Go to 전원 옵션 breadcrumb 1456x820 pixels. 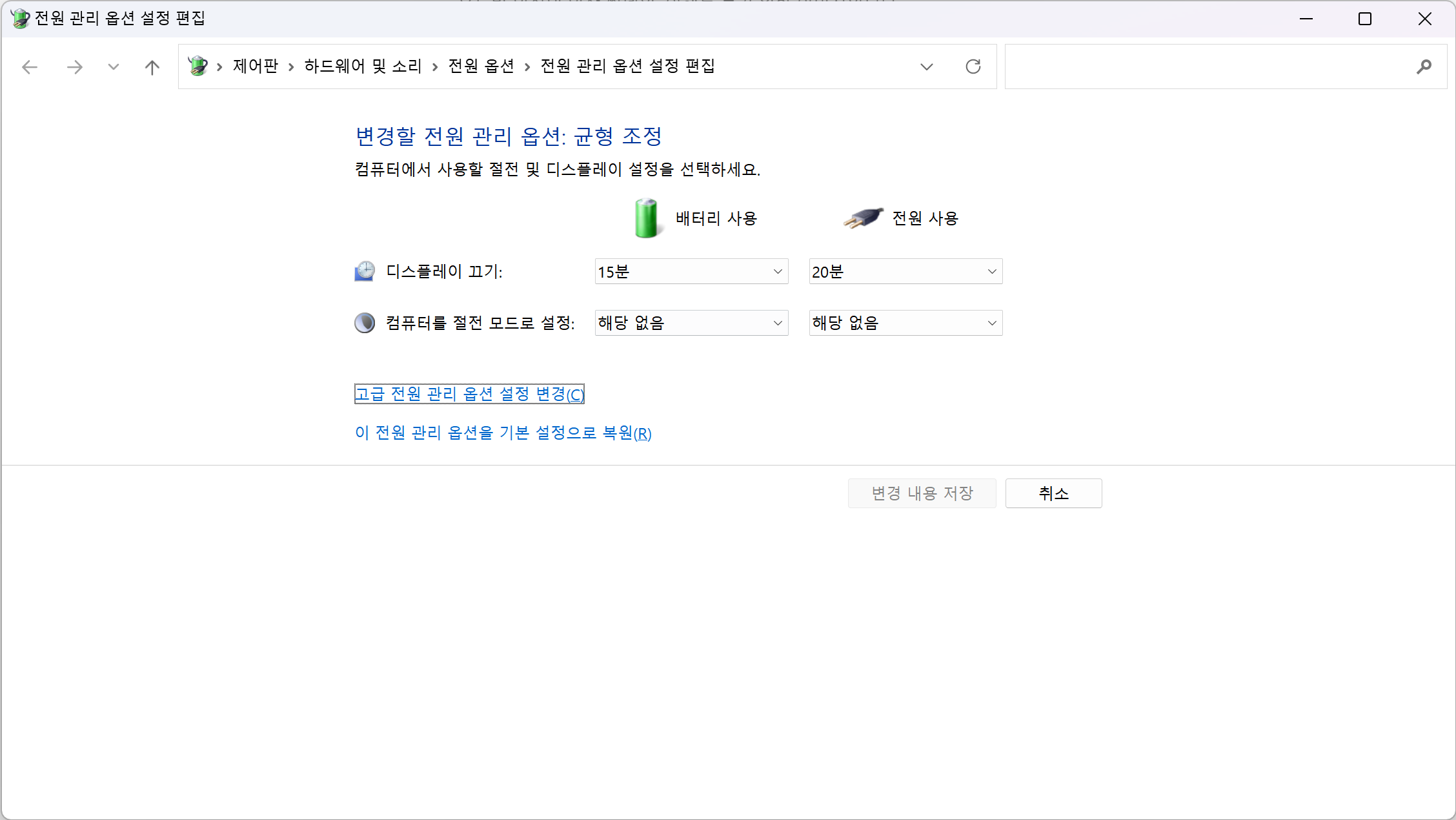tap(481, 66)
